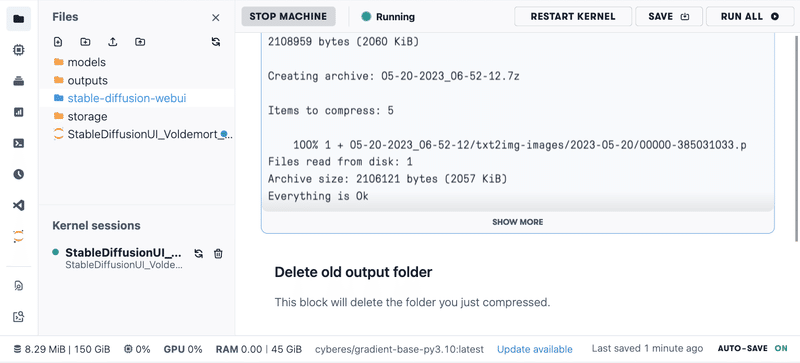Viewport: 800px width, 363px height.
Task: Open the Machine chip icon in sidebar
Action: click(19, 50)
